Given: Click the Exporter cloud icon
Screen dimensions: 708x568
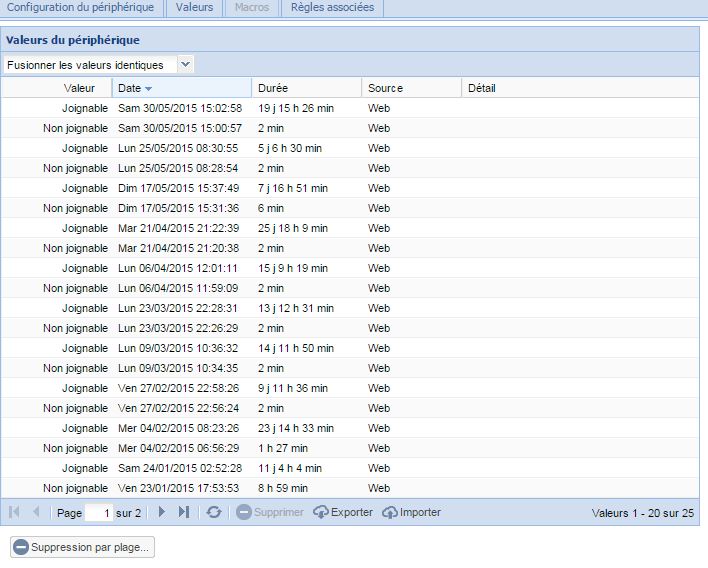Looking at the screenshot, I should 321,512.
